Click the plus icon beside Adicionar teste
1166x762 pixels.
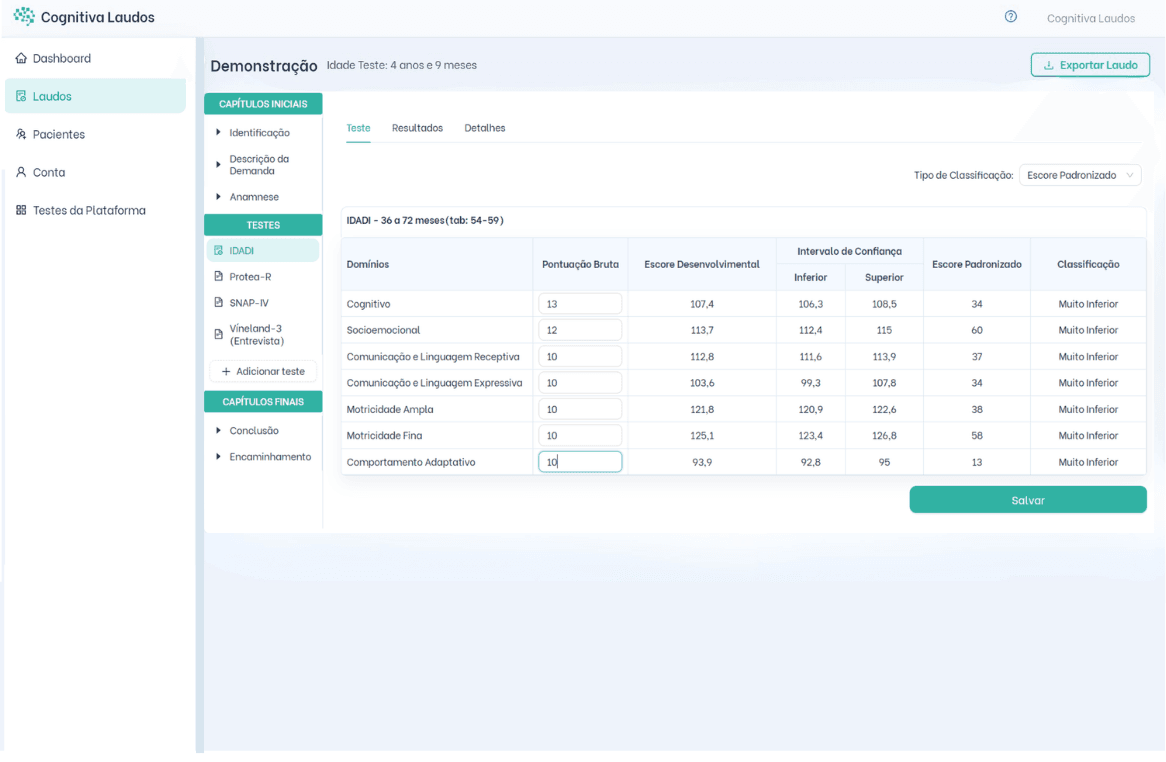226,371
